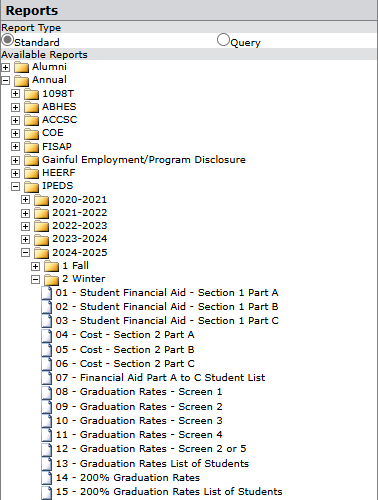Expand the 2021-2022 folder plus box

[25, 213]
